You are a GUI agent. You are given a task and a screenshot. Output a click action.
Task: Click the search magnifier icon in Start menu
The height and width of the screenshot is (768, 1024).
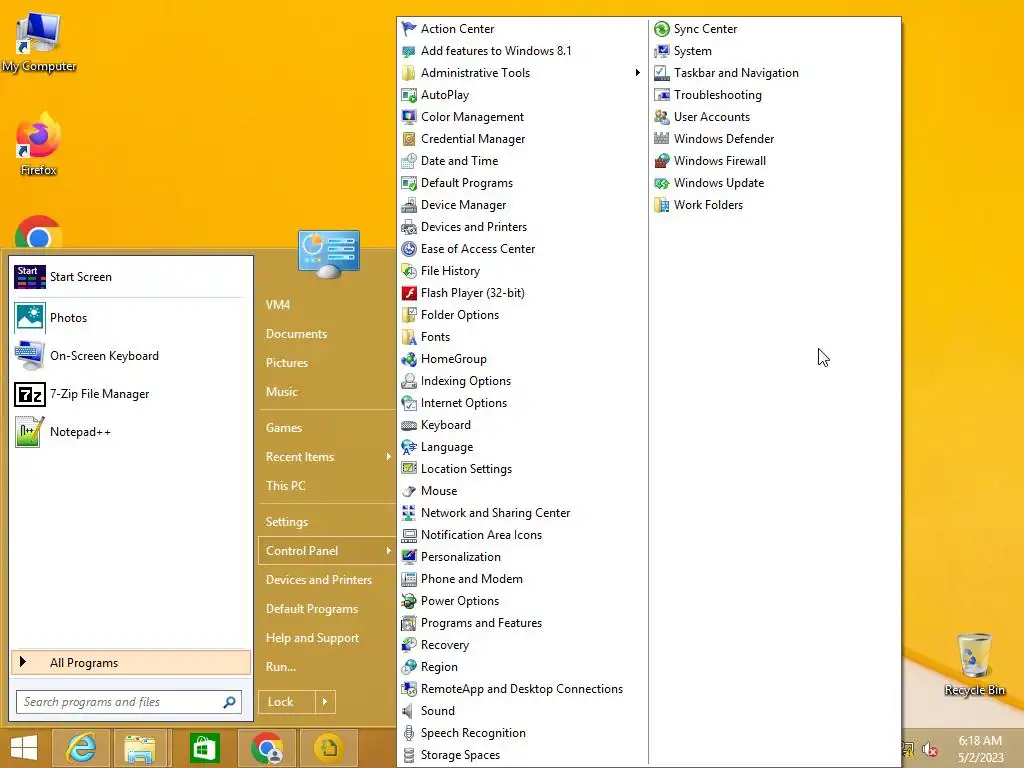(x=229, y=702)
